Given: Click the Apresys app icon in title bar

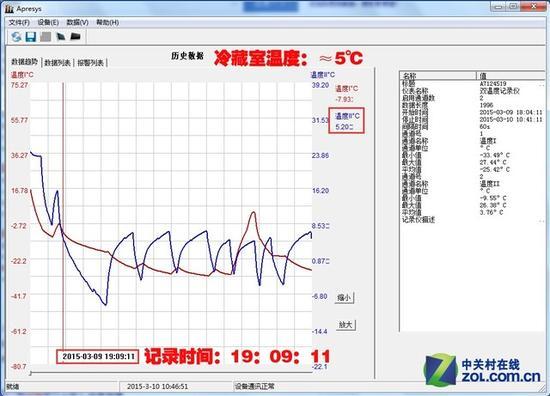Looking at the screenshot, I should 9,8.
